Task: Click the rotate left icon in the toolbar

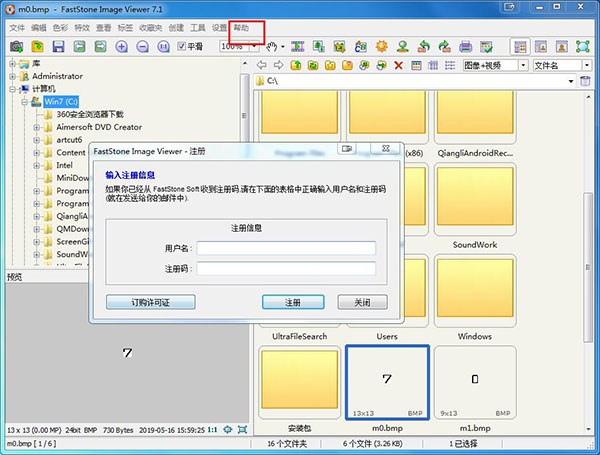Action: (x=425, y=47)
